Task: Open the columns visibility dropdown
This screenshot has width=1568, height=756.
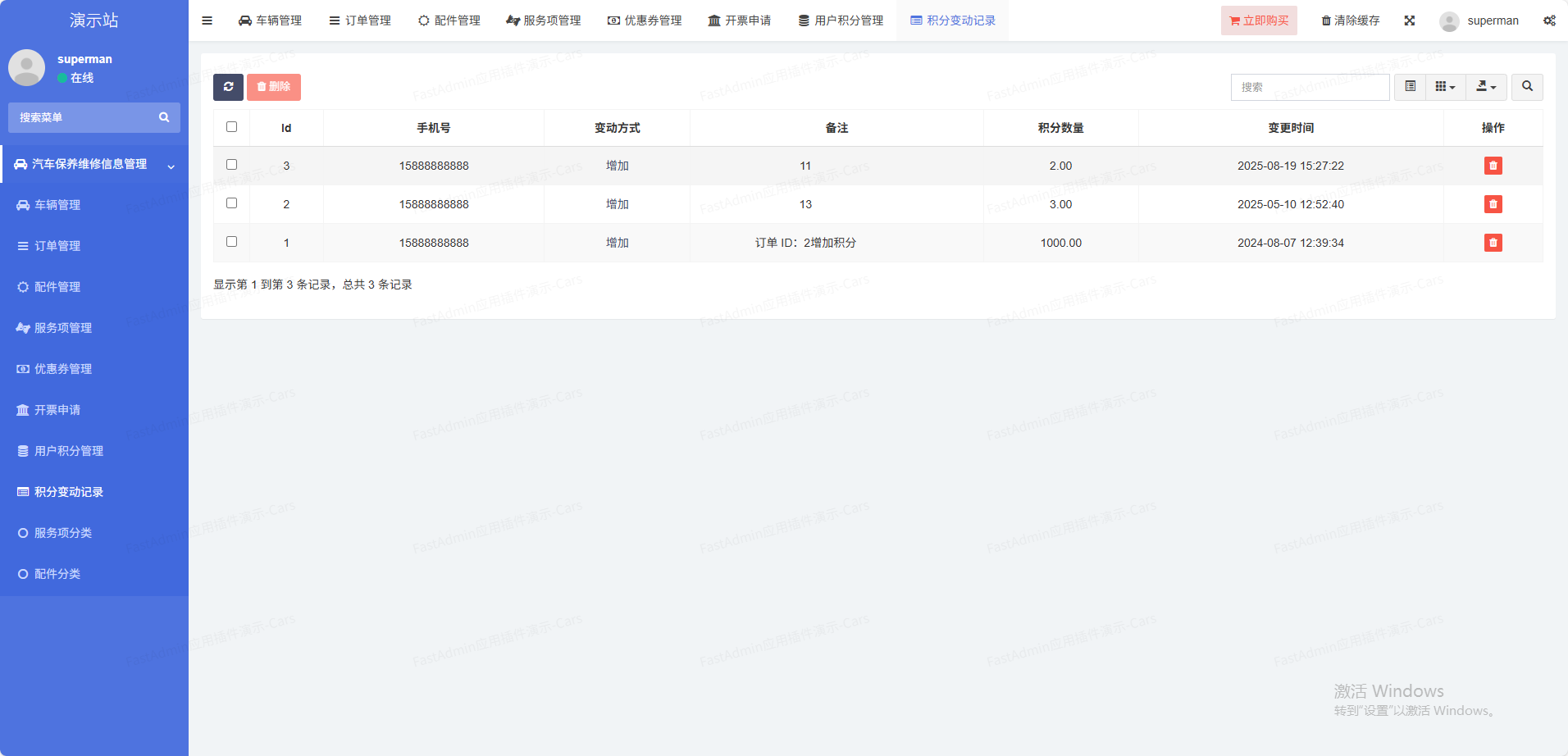Action: [1445, 87]
